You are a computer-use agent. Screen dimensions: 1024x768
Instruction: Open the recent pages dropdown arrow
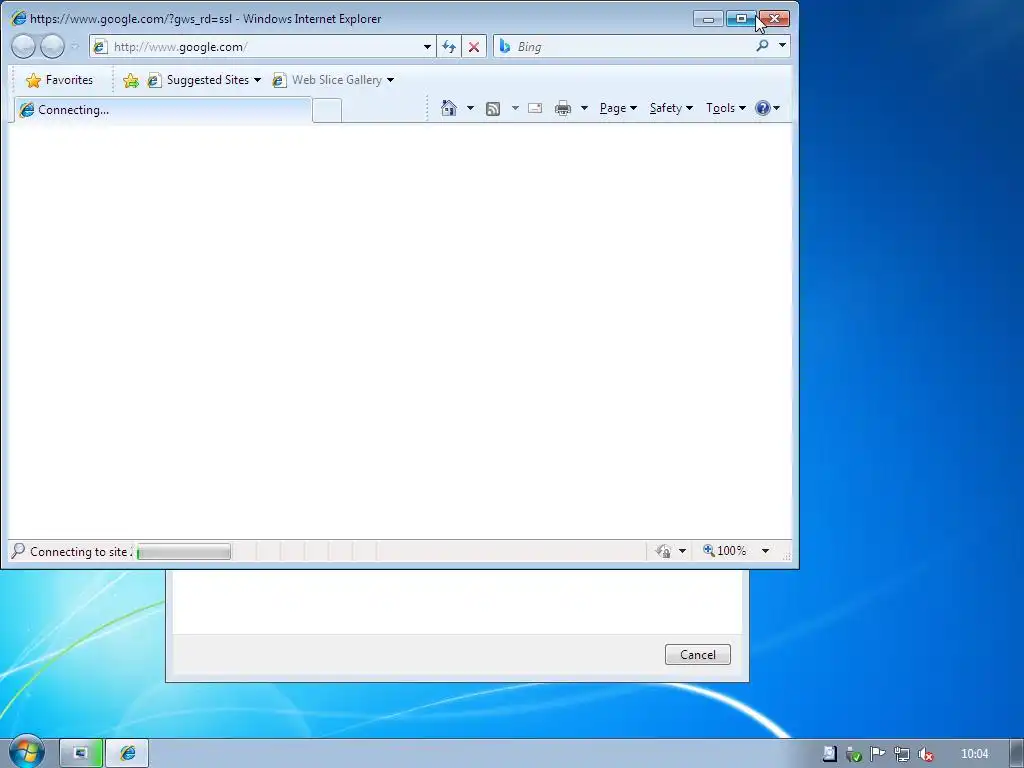tap(74, 46)
